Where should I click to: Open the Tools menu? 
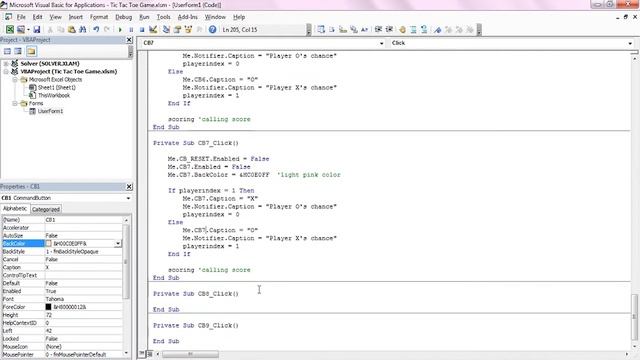tap(163, 17)
